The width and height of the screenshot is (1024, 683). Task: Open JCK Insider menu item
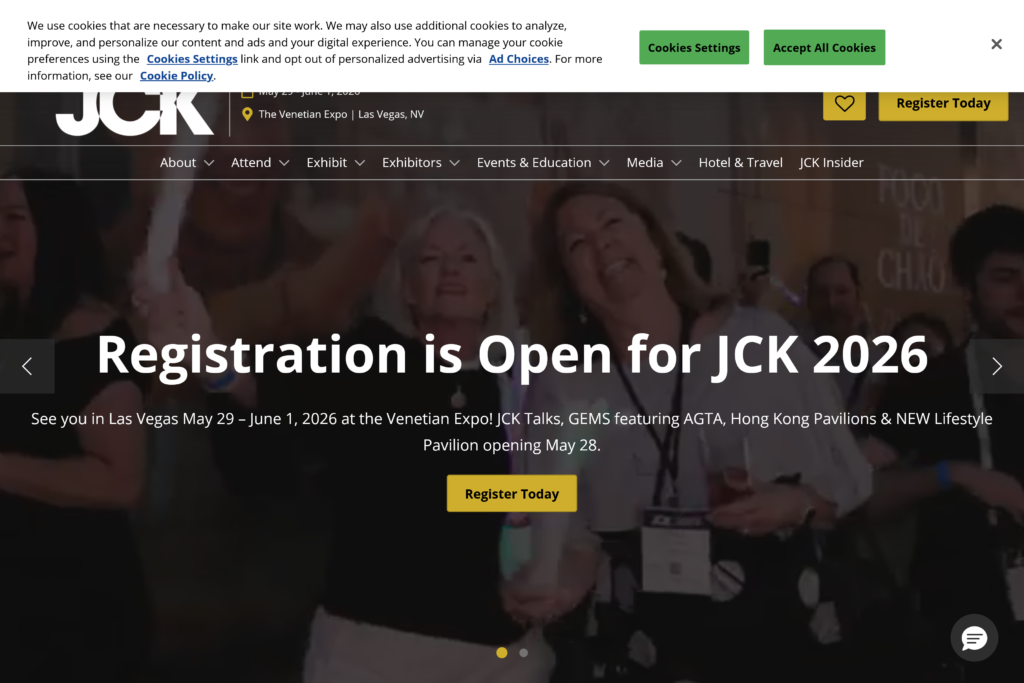pos(831,163)
